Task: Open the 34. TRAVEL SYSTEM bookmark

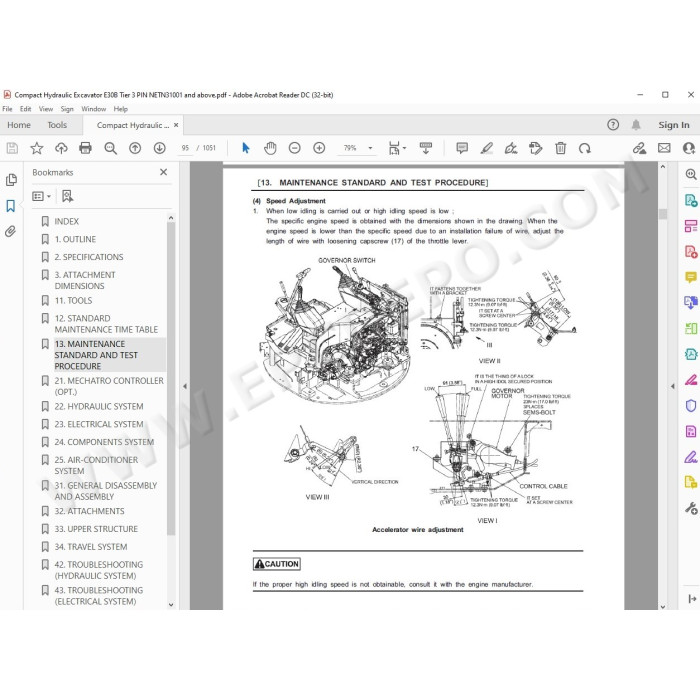Action: point(91,547)
